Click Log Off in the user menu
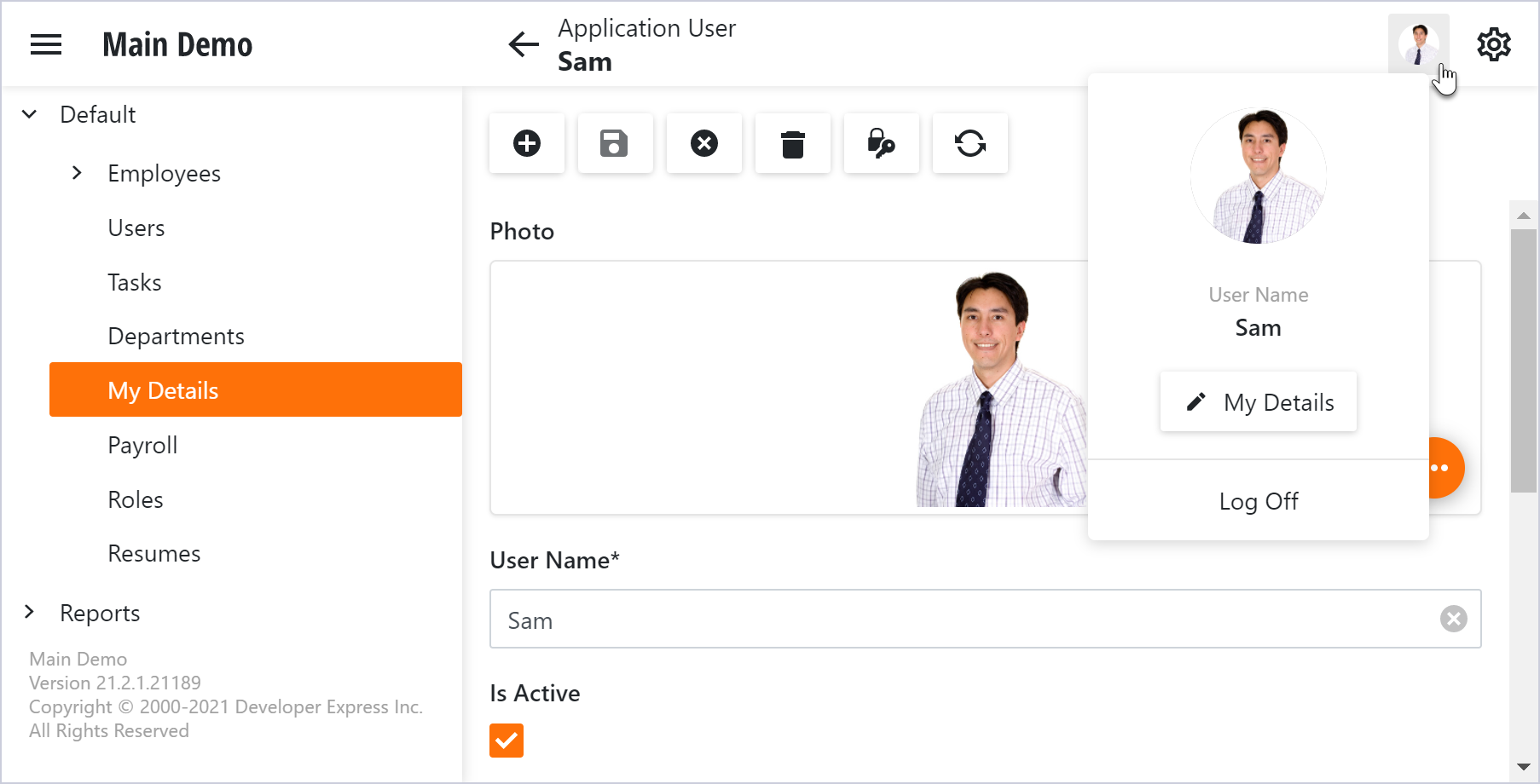This screenshot has height=784, width=1540. click(x=1258, y=501)
